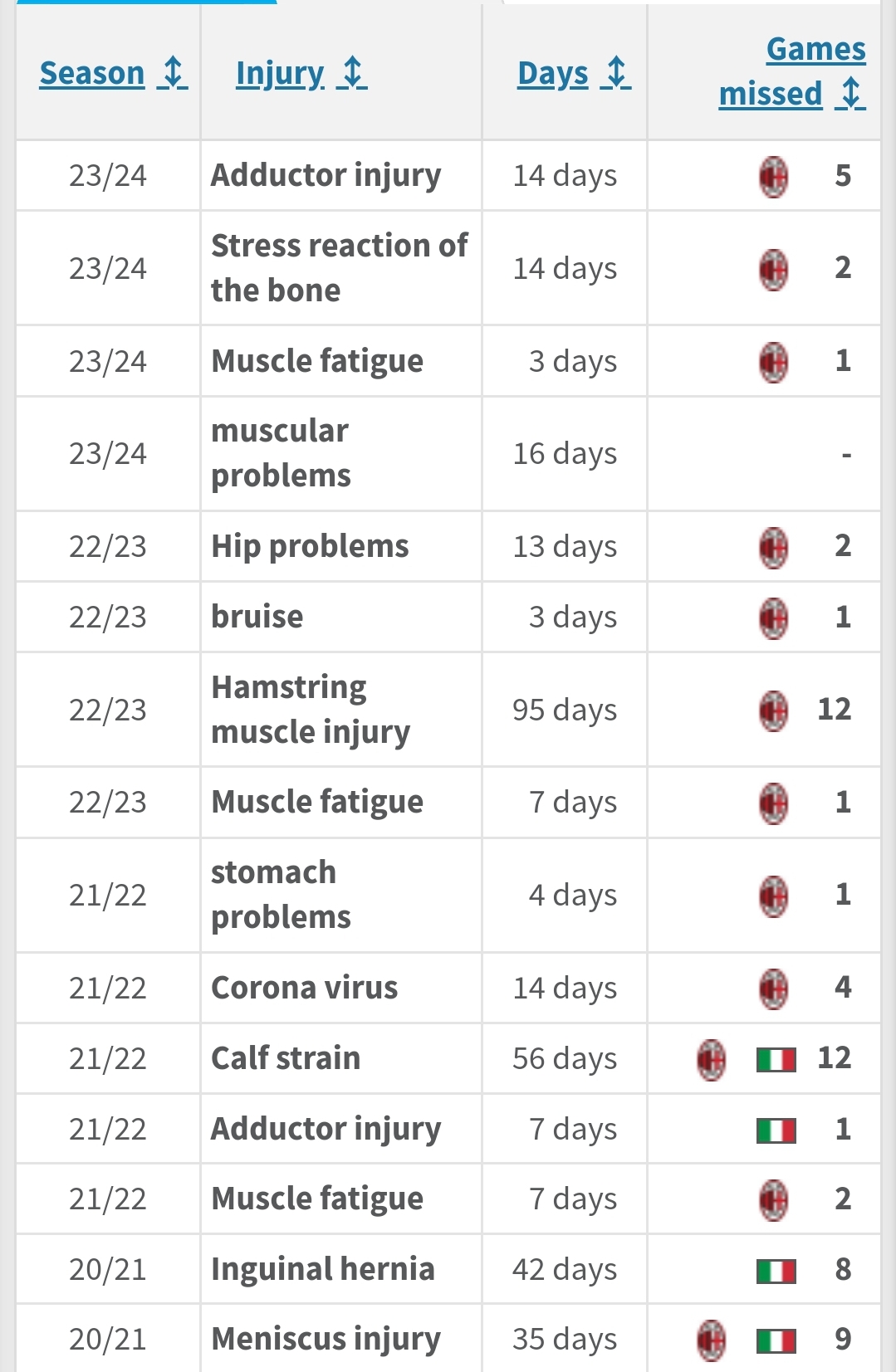Screen dimensions: 896x1372
Task: Toggle sort arrow next to Days
Action: (616, 73)
